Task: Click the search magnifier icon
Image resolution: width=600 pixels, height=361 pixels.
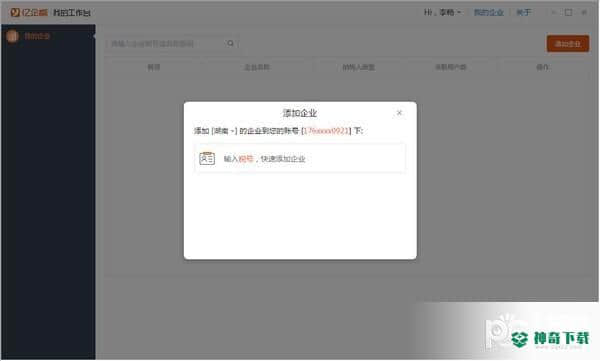Action: click(230, 43)
